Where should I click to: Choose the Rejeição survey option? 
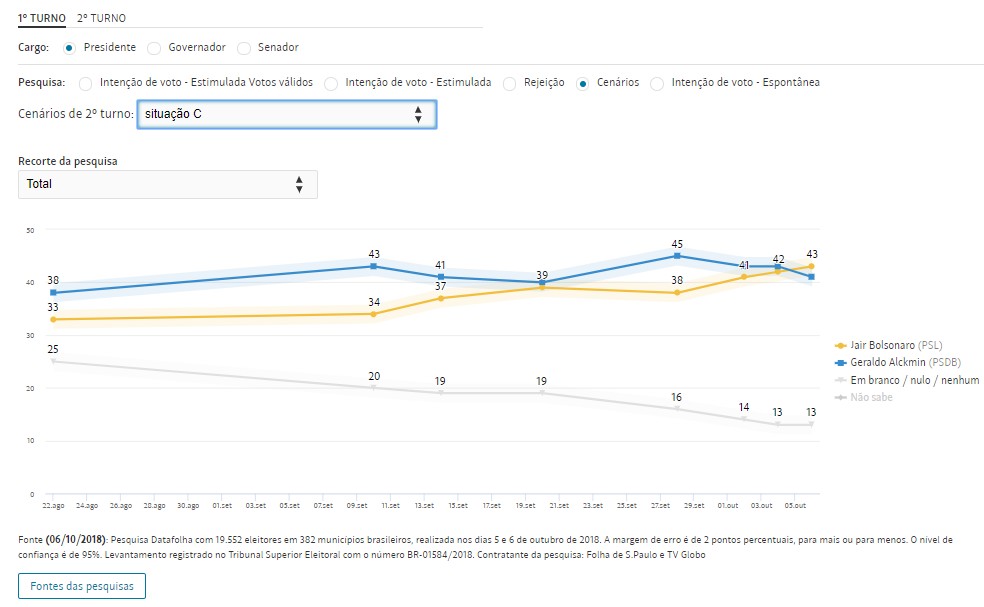[x=511, y=83]
